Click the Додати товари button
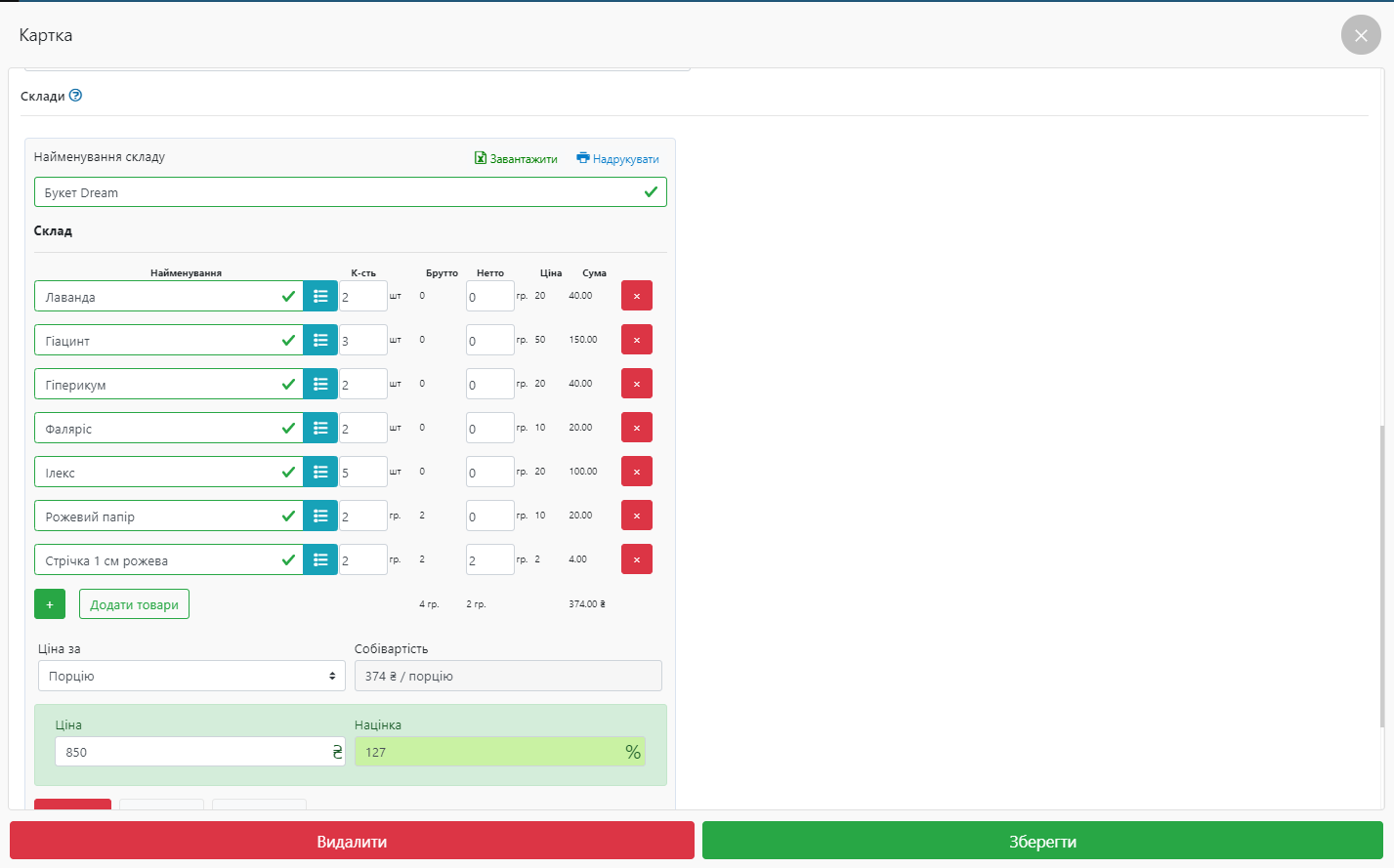1394x868 pixels. point(134,604)
